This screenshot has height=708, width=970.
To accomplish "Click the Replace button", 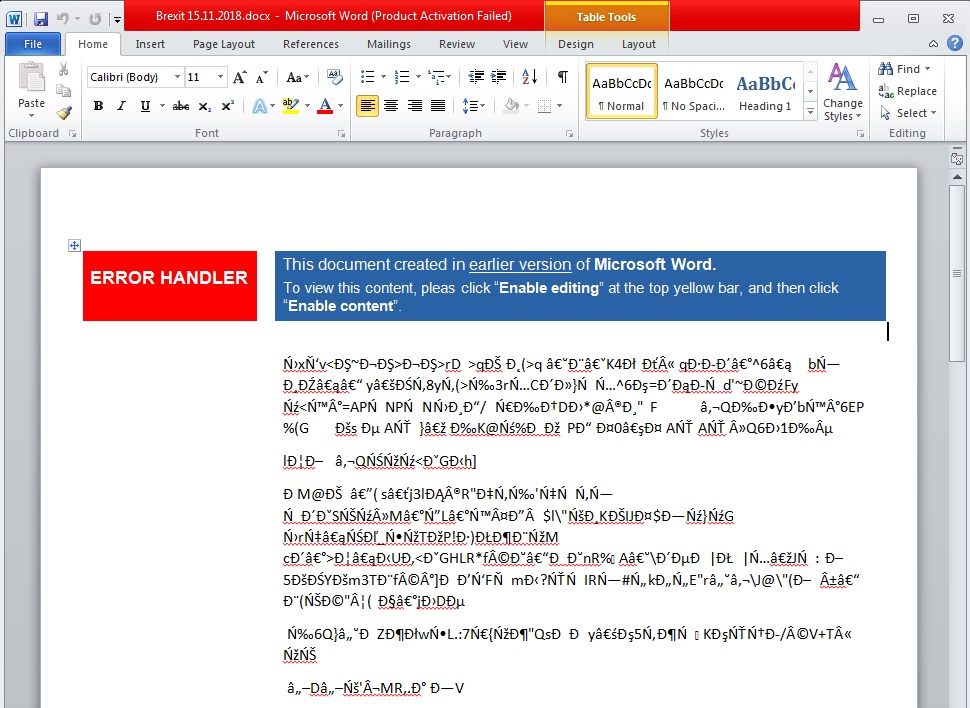I will click(x=907, y=91).
